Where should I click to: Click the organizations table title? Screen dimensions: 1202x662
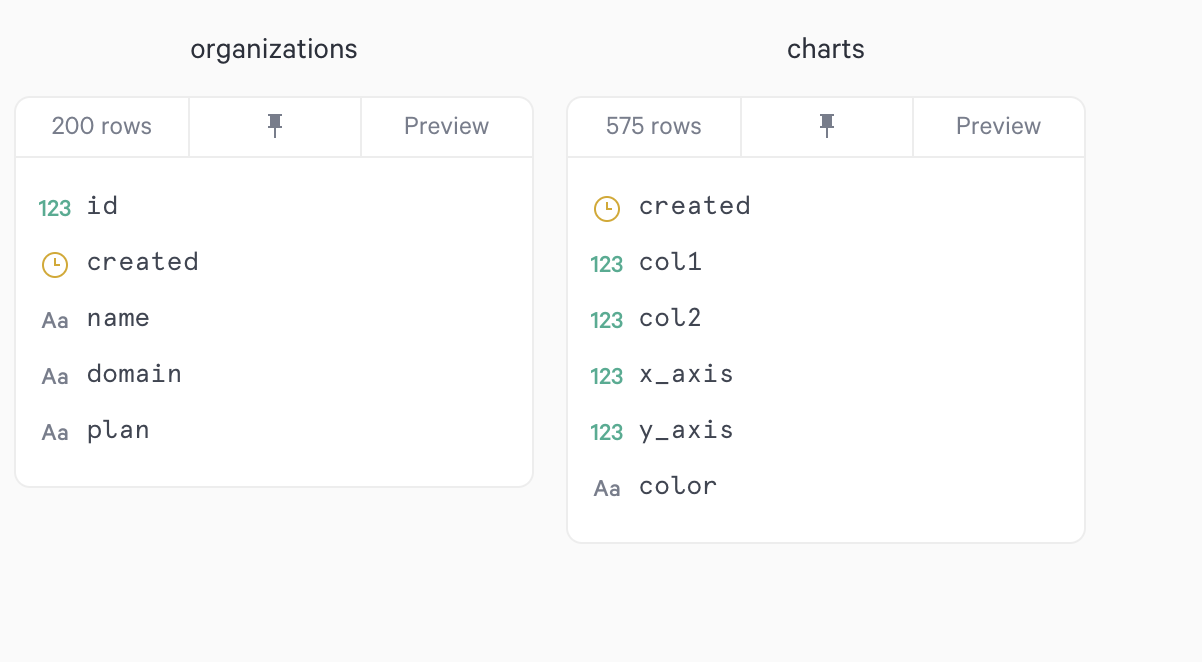[274, 49]
